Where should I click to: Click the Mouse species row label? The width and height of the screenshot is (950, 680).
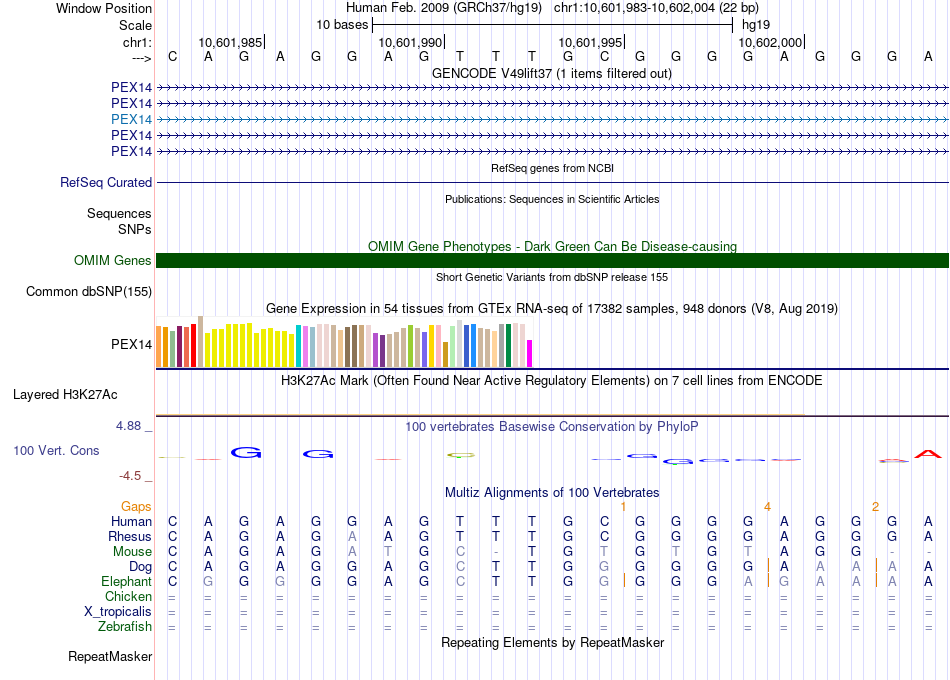pyautogui.click(x=132, y=551)
